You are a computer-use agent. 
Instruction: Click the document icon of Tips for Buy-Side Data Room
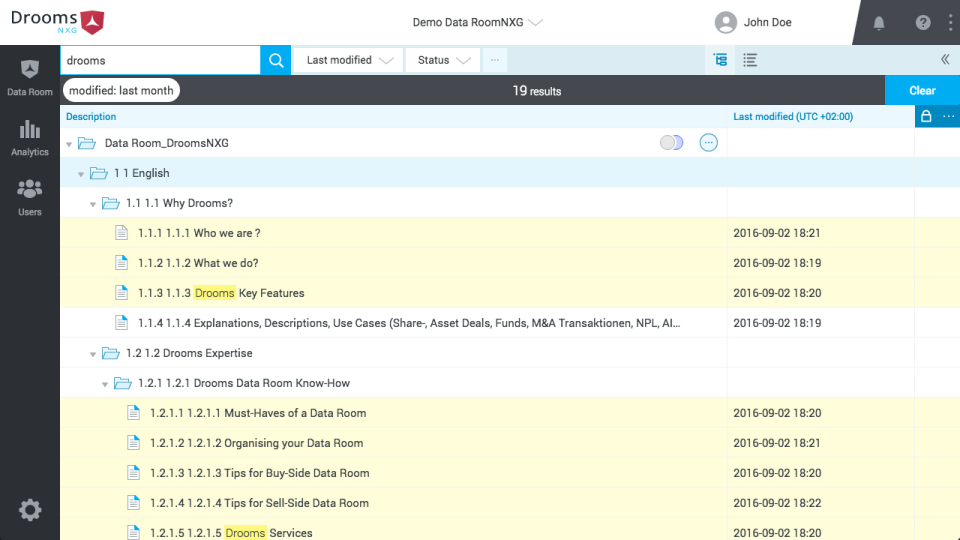click(133, 473)
